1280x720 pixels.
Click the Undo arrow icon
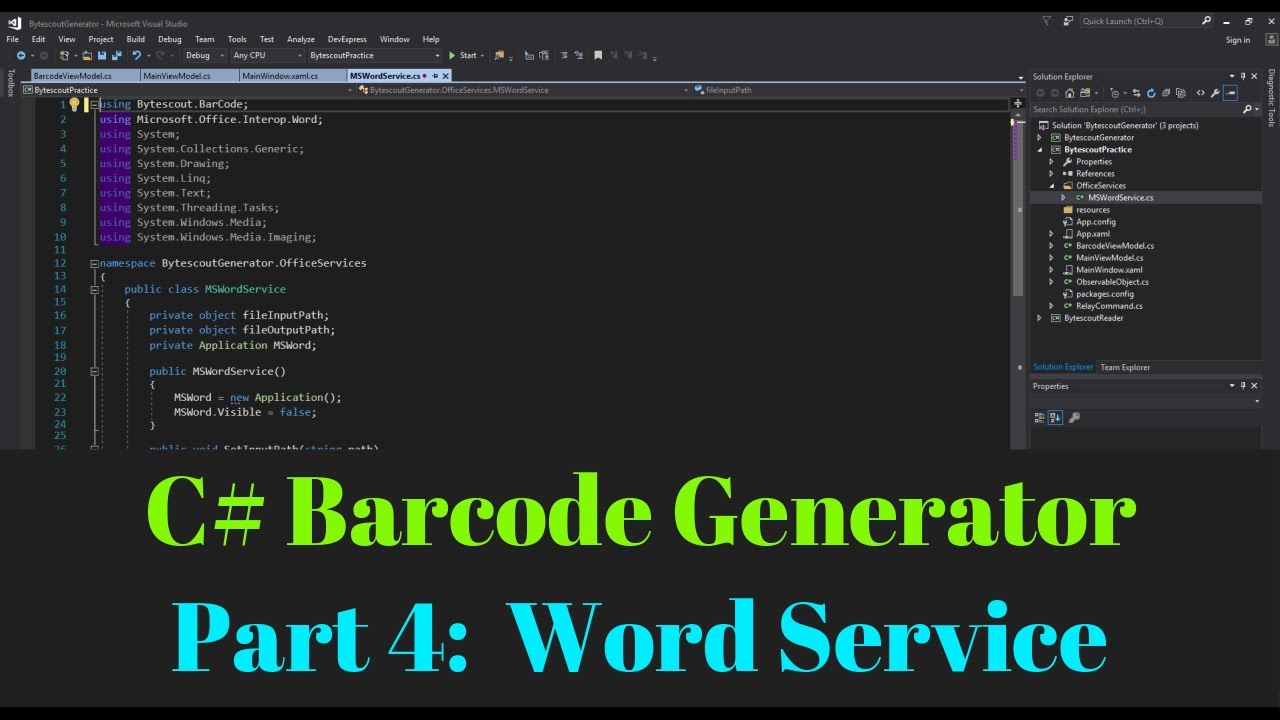(136, 55)
